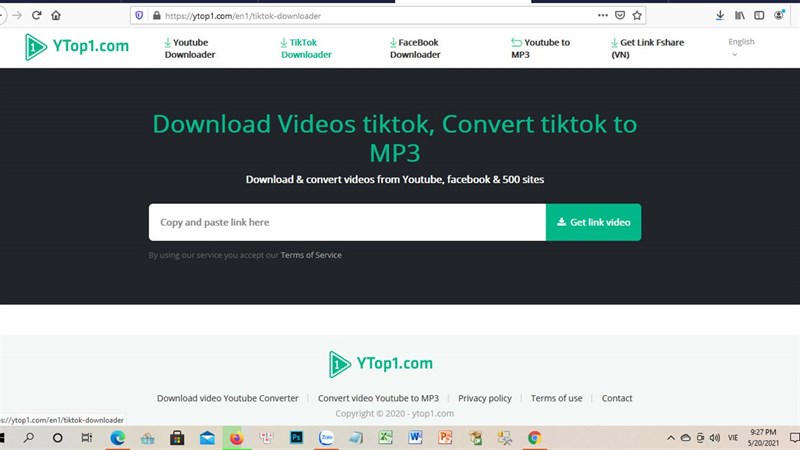Open Get Link Fshare (VN) page
This screenshot has height=450, width=800.
647,48
